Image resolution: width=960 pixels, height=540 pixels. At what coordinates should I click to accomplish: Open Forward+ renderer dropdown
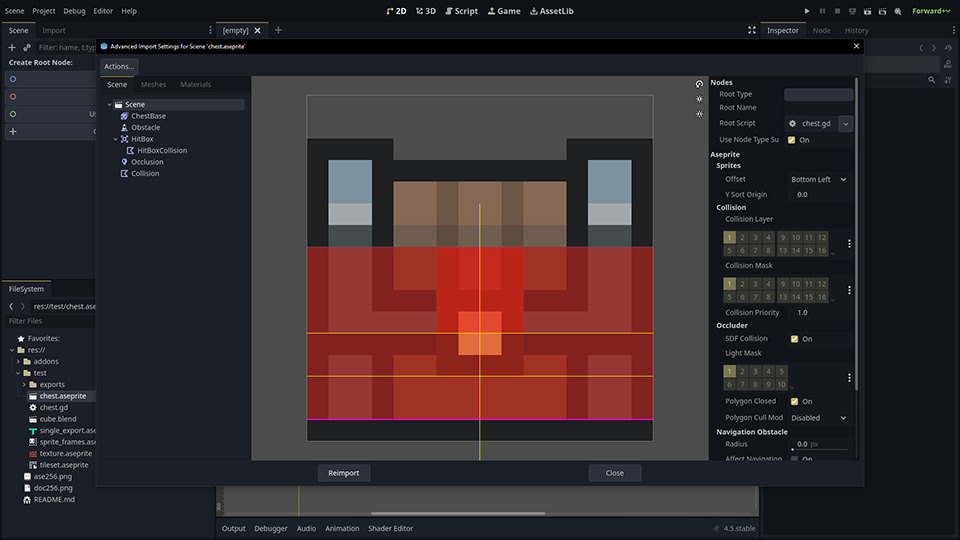[x=931, y=11]
